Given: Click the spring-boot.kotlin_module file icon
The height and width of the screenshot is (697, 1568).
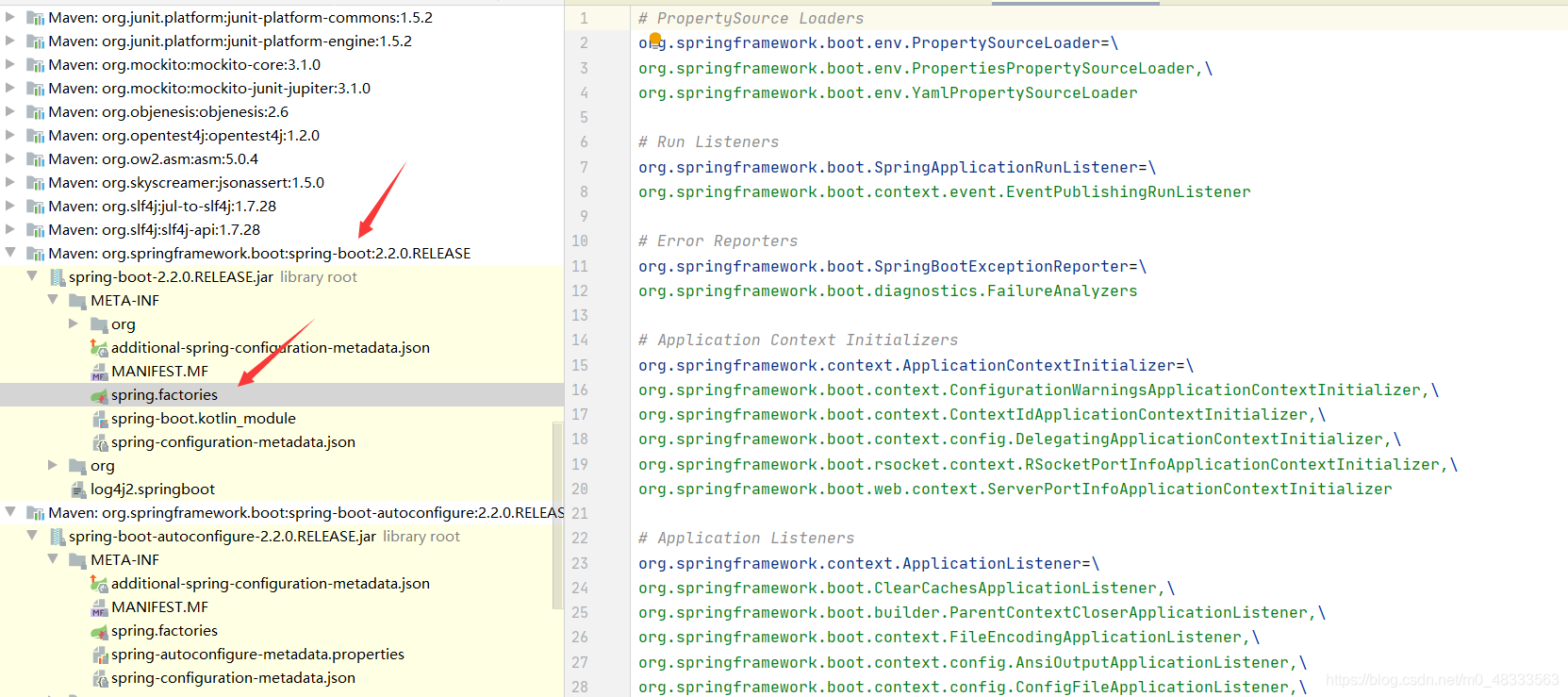Looking at the screenshot, I should (x=100, y=419).
